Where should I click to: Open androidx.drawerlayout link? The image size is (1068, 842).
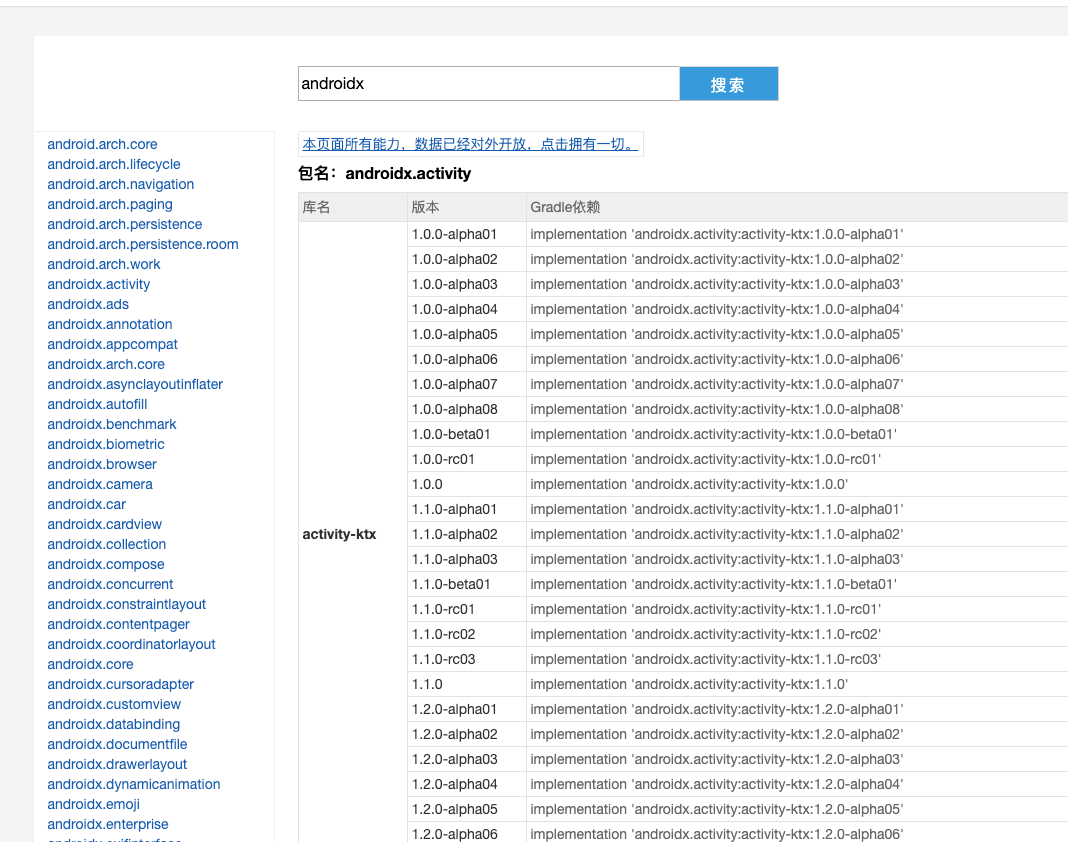click(x=117, y=764)
